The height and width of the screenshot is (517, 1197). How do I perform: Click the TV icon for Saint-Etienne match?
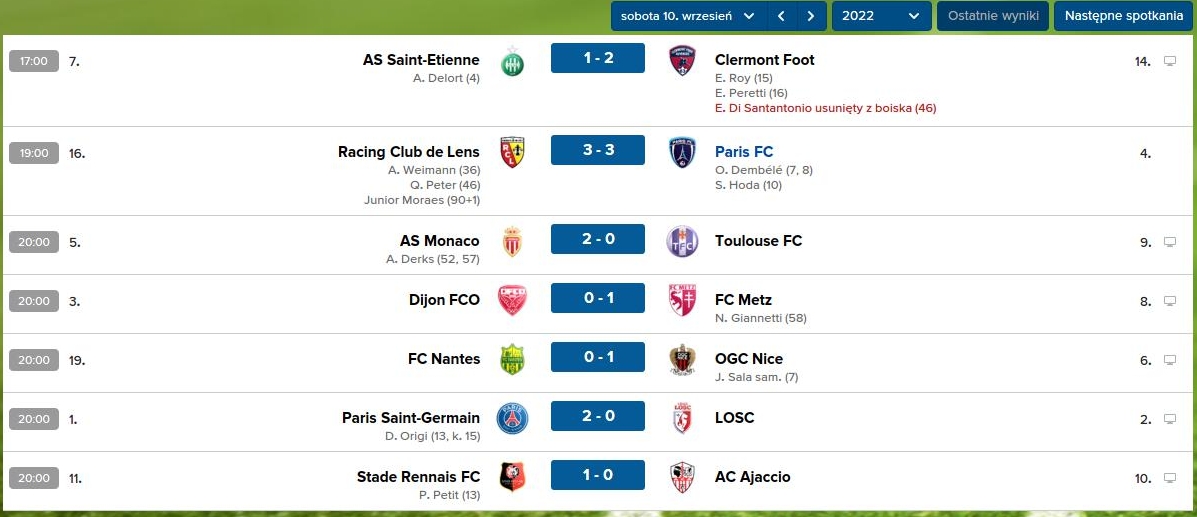coord(1170,61)
